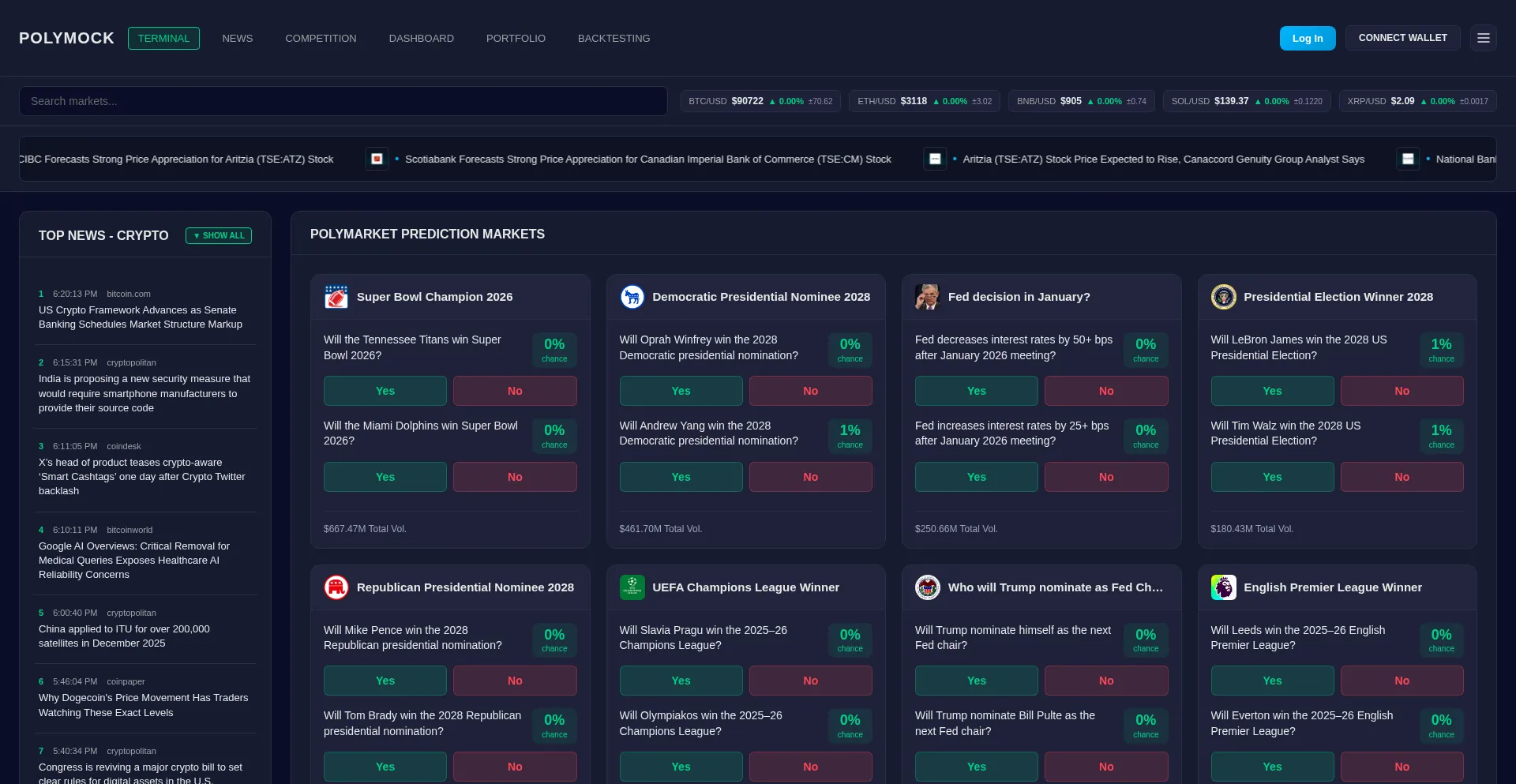This screenshot has width=1516, height=784.
Task: Click the Connect Wallet button
Action: 1402,38
